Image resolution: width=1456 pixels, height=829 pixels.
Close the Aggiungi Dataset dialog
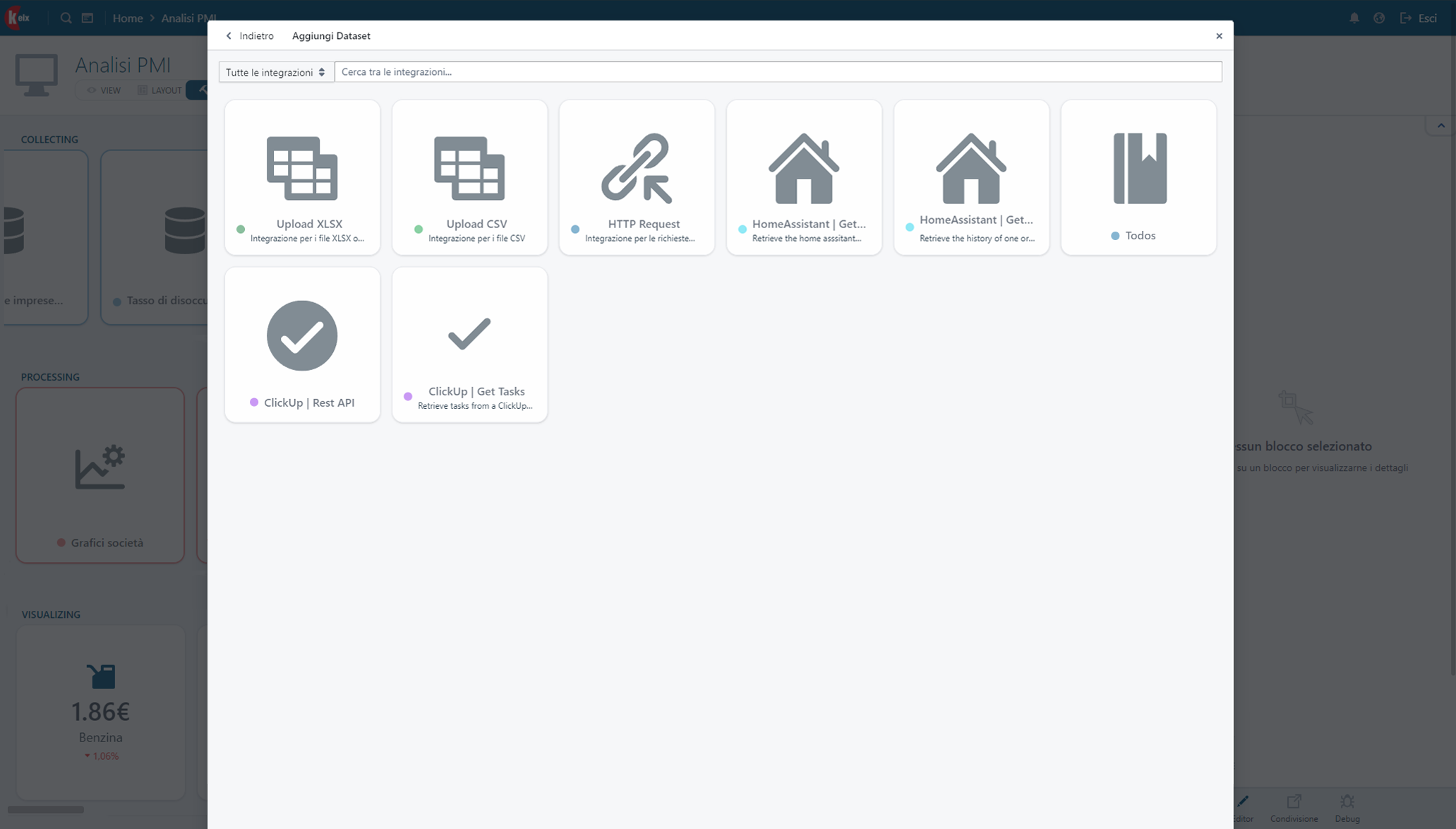pos(1219,36)
